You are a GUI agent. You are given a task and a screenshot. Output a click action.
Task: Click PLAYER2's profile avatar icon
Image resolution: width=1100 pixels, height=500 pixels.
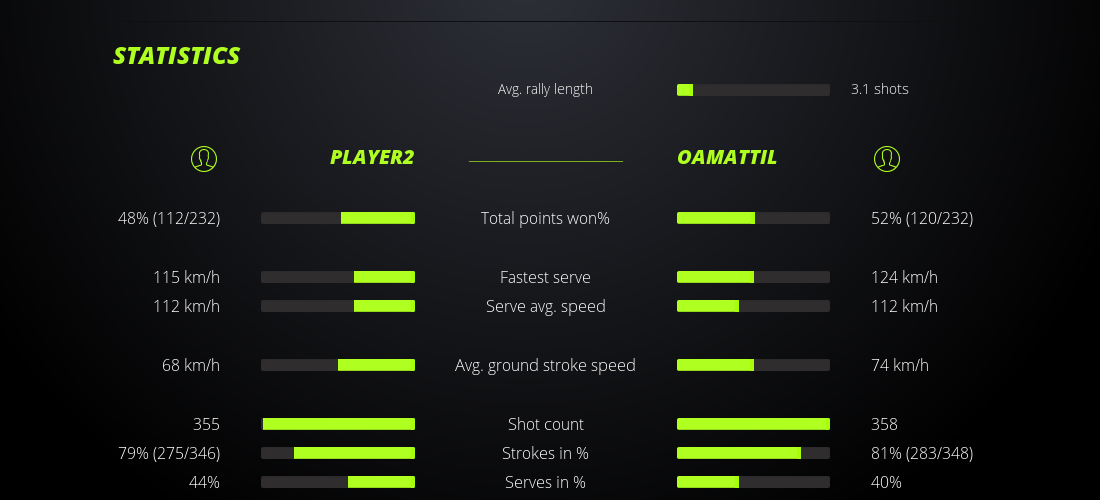[203, 158]
